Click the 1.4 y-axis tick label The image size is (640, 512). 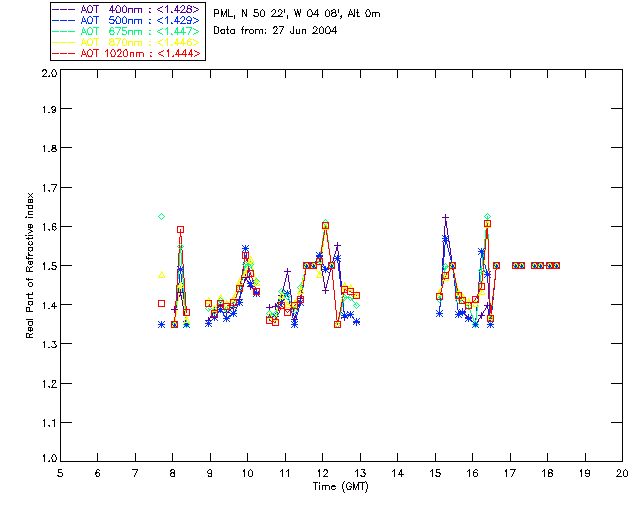(49, 305)
